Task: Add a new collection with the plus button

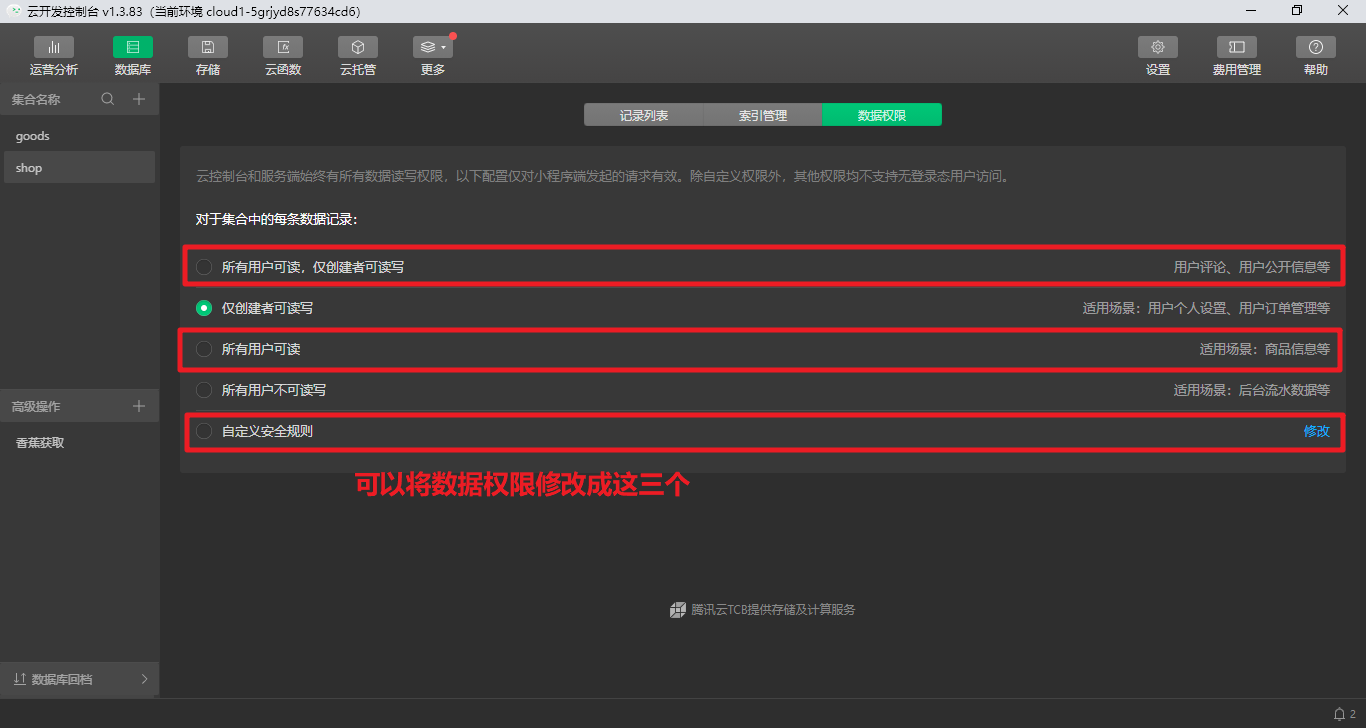Action: [139, 99]
